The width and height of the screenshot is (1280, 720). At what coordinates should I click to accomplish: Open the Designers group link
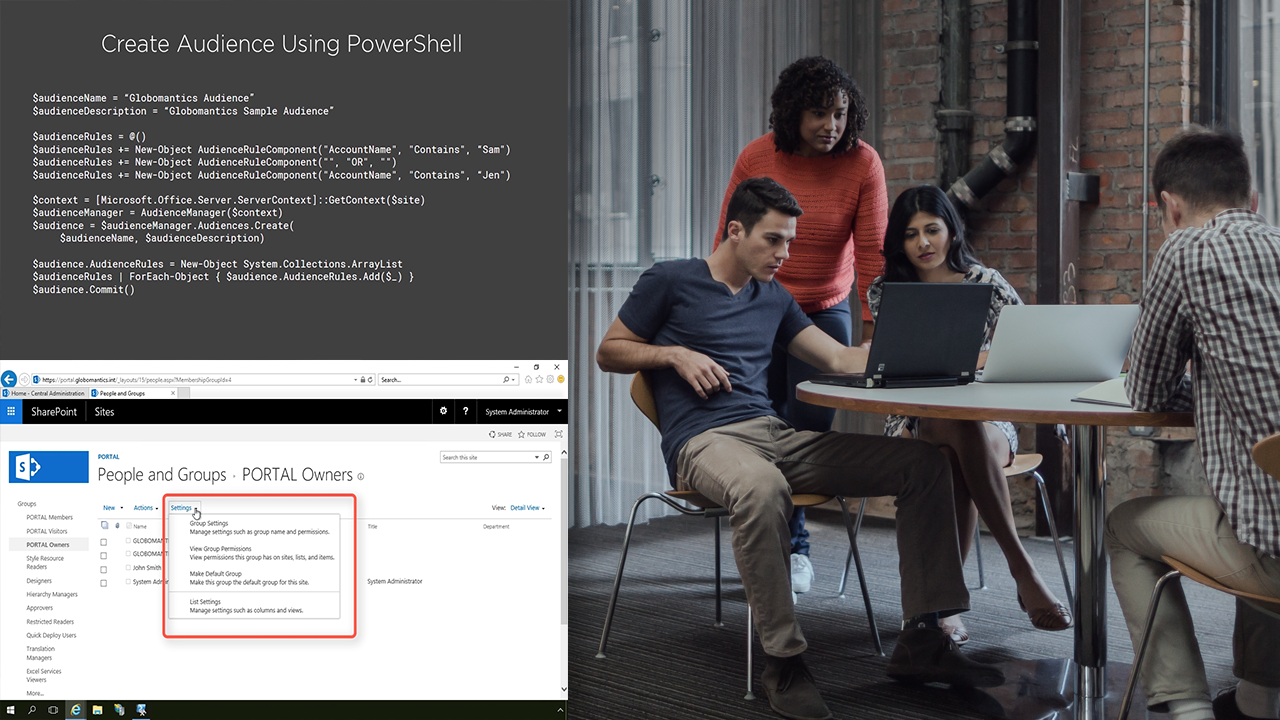[x=39, y=581]
